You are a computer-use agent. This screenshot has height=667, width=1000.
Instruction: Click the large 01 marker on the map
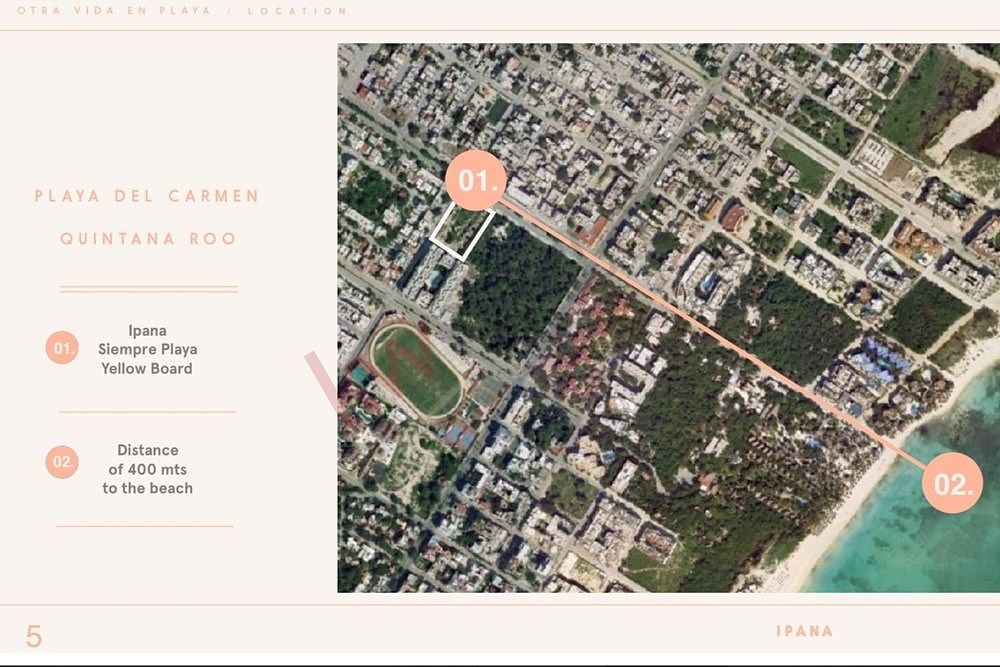coord(477,182)
